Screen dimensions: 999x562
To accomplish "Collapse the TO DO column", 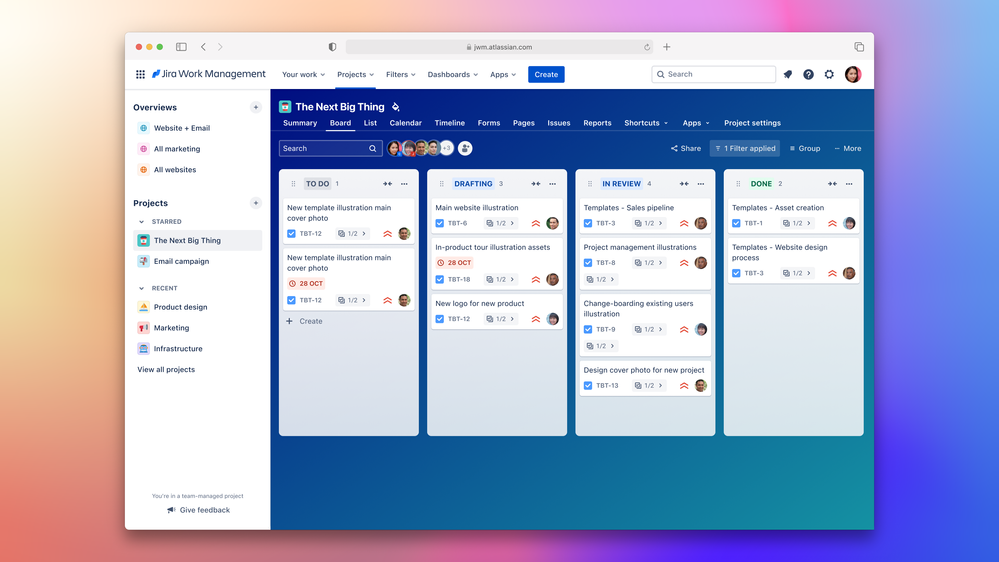I will click(387, 184).
